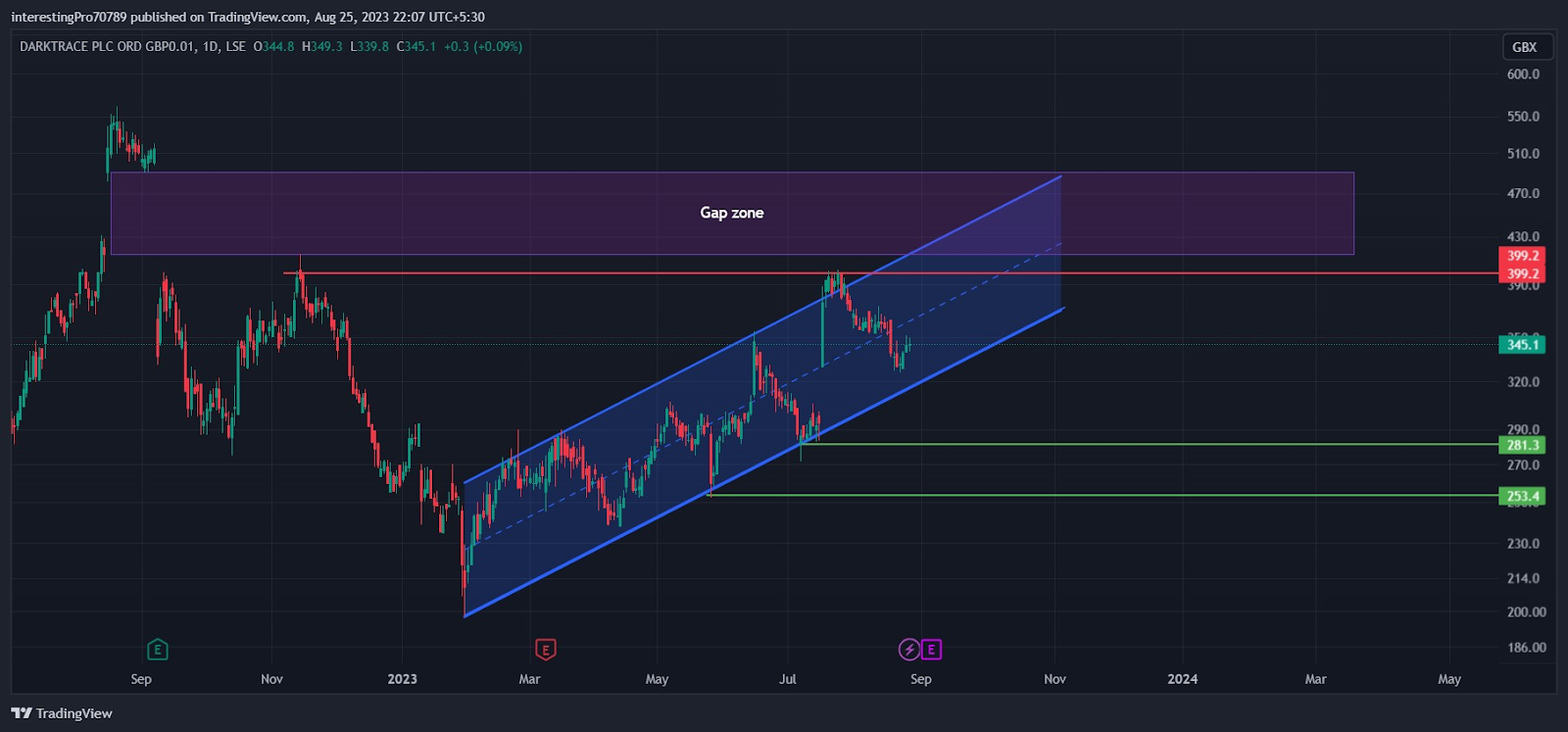Click the +0.3 (+0.09%) change value

483,46
